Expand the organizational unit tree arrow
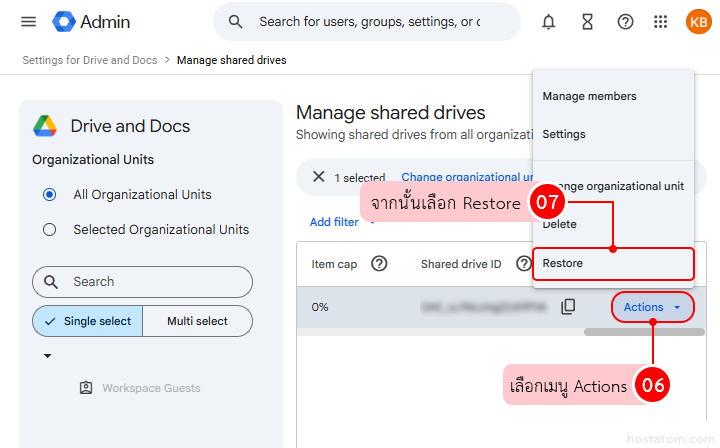This screenshot has width=720, height=448. [47, 356]
